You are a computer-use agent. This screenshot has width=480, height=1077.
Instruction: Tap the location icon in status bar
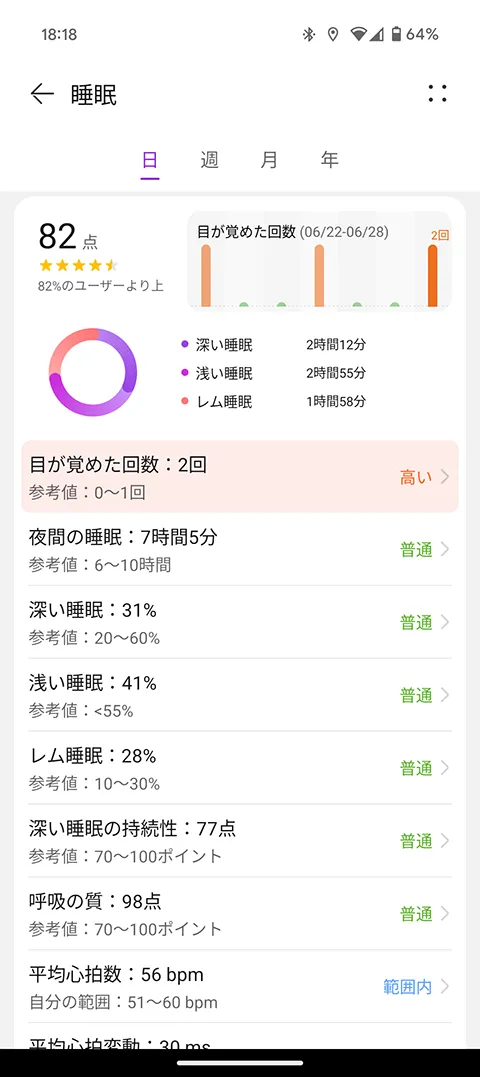pos(333,34)
